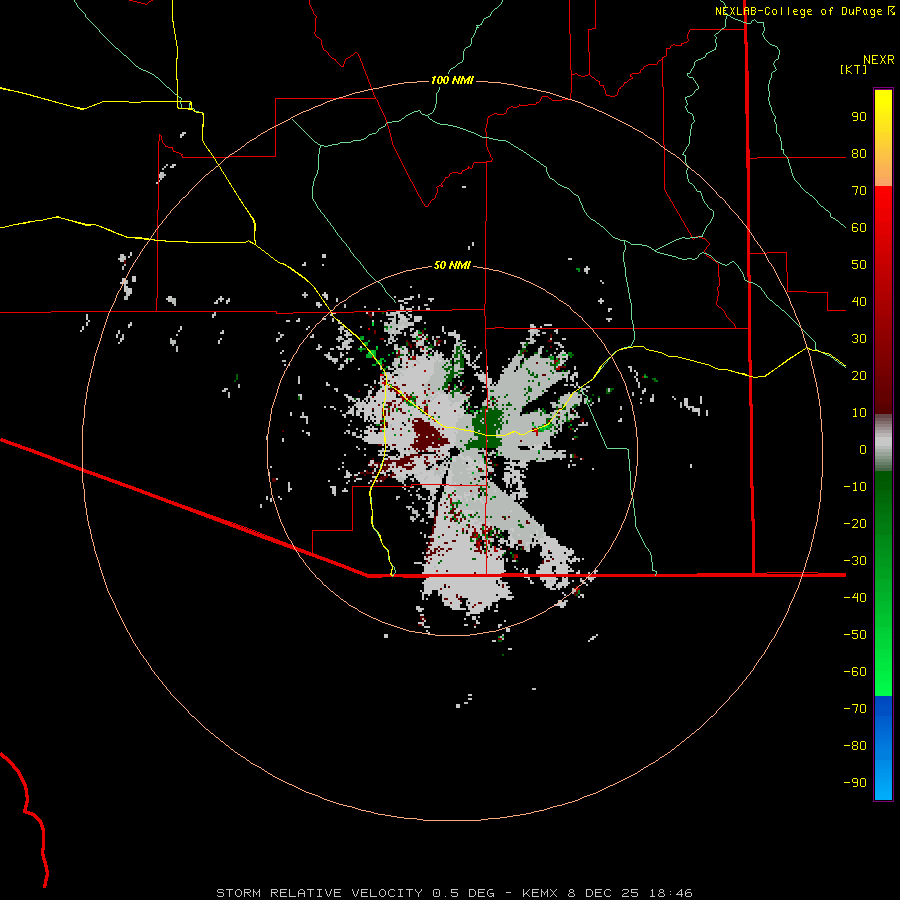Click the 20 value on the velocity scale
This screenshot has width=900, height=900.
[x=859, y=375]
